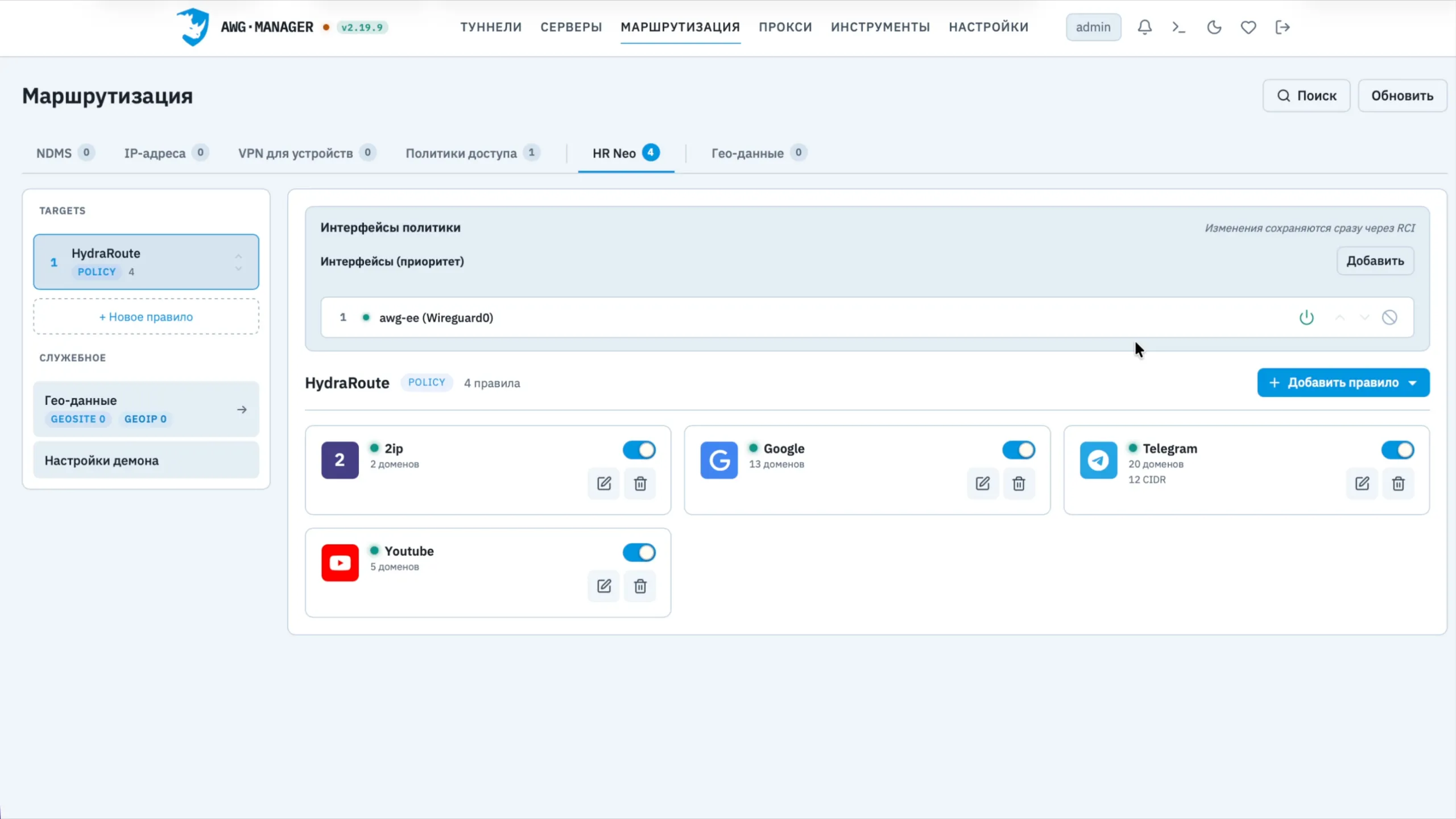Toggle awg-ee interface power button
1456x819 pixels.
tap(1306, 317)
